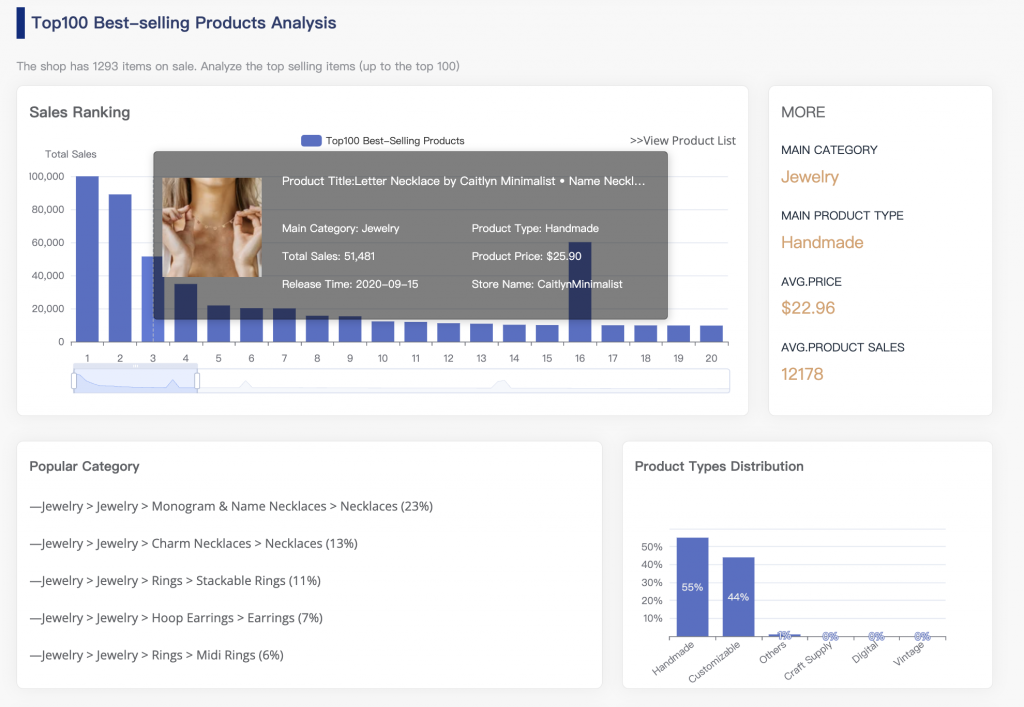The width and height of the screenshot is (1024, 707).
Task: Click the left handle of the zoom slider
Action: [74, 380]
